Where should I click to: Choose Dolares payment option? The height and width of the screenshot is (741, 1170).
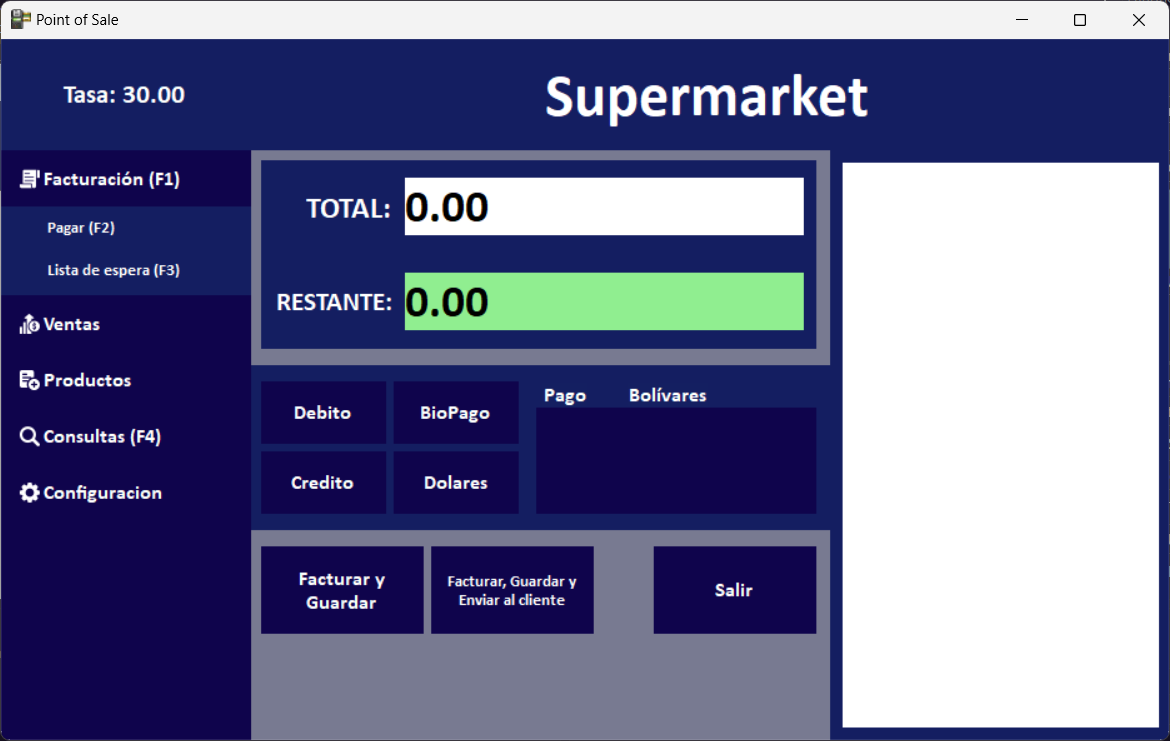click(x=455, y=482)
